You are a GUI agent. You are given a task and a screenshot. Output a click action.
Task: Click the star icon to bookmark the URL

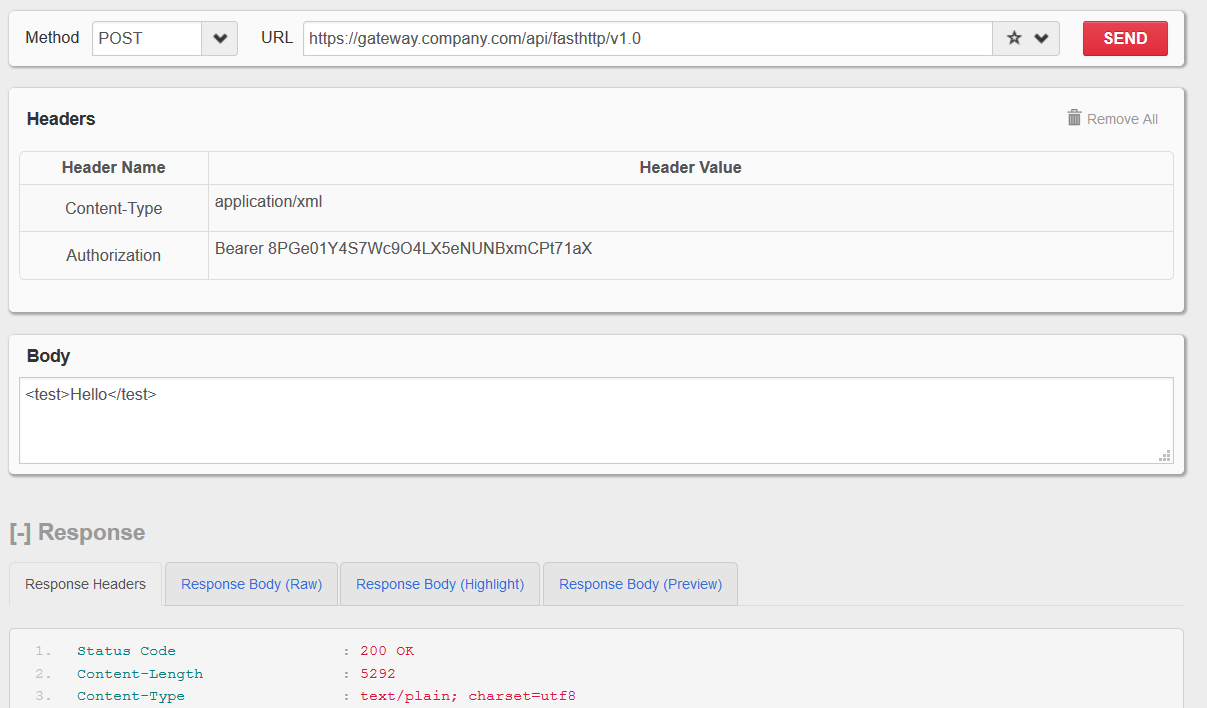click(x=1011, y=38)
